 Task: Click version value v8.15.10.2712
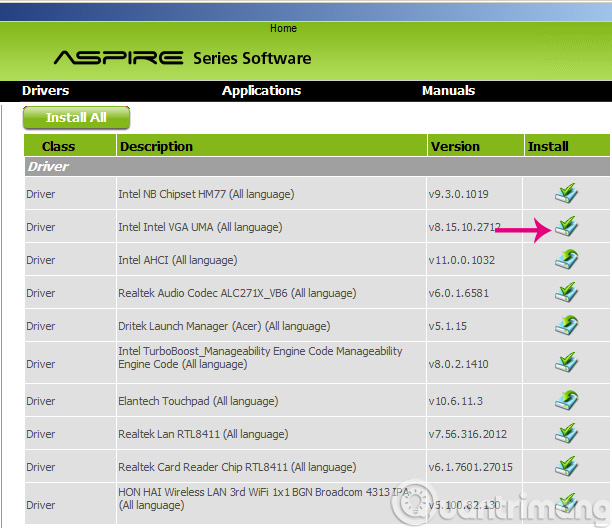point(464,227)
